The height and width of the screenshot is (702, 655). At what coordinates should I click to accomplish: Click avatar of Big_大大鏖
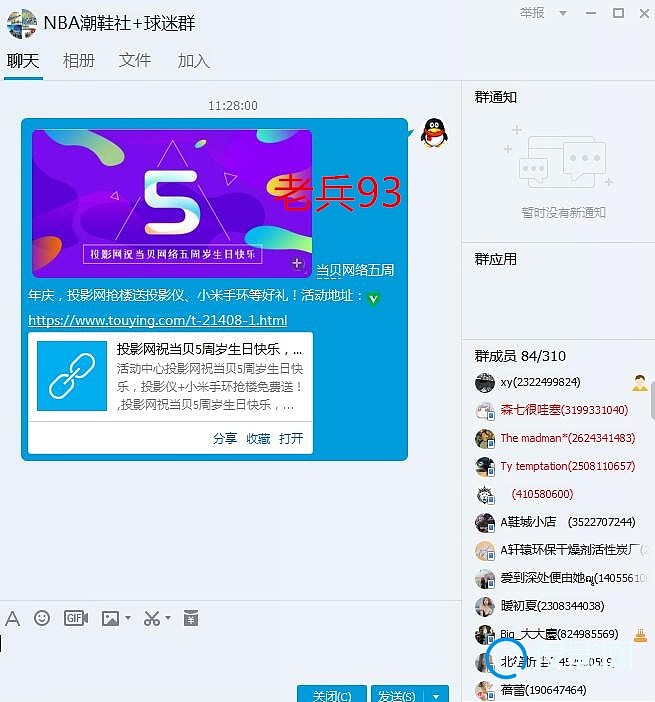[x=485, y=634]
